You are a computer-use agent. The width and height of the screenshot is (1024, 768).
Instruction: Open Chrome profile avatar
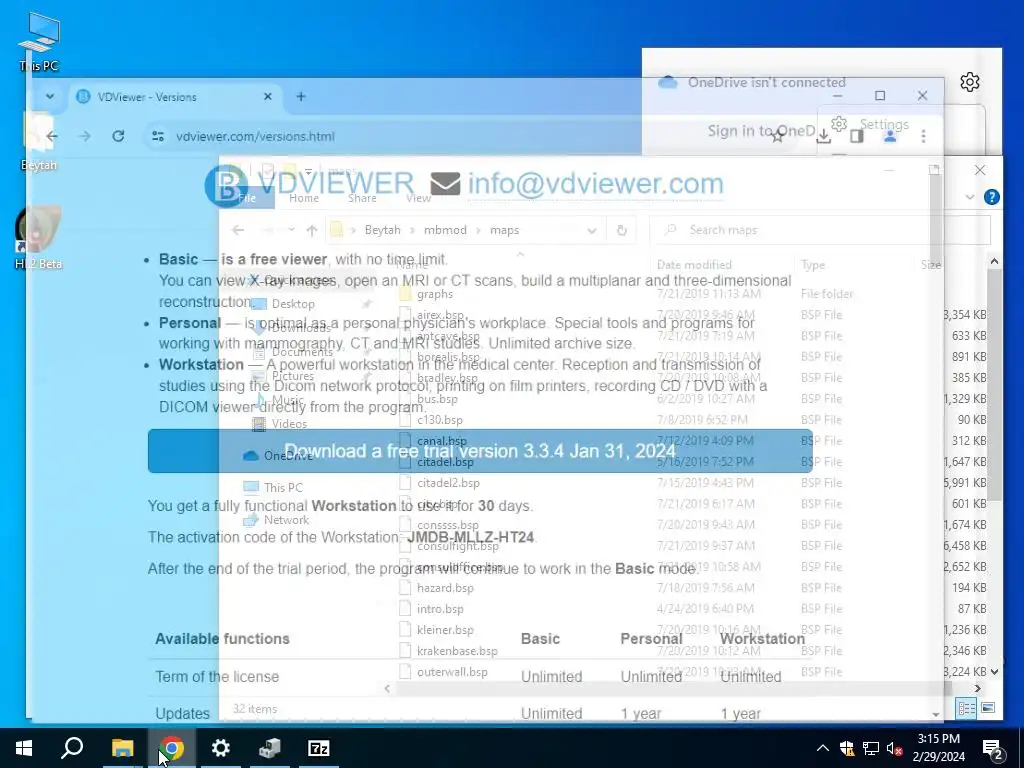click(x=889, y=136)
